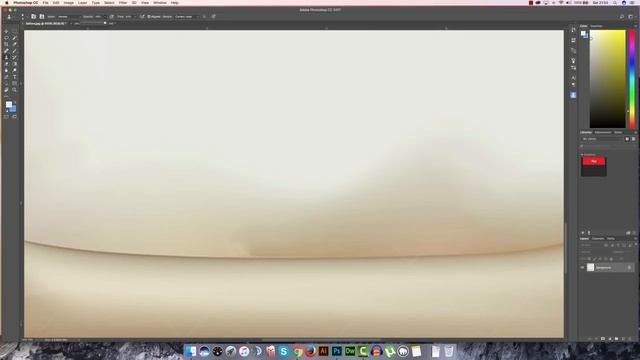The image size is (640, 360).
Task: Select the Type tool
Action: pos(14,77)
